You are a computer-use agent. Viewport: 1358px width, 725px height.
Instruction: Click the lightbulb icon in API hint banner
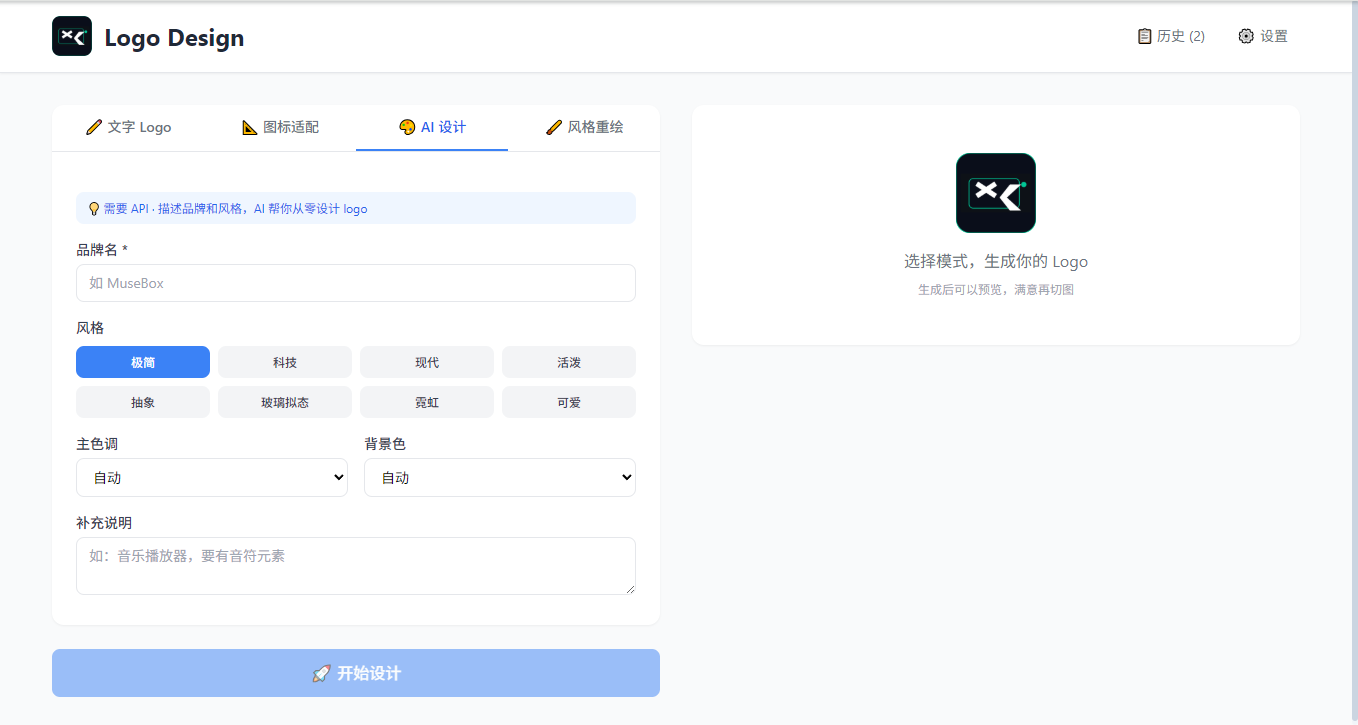(94, 209)
